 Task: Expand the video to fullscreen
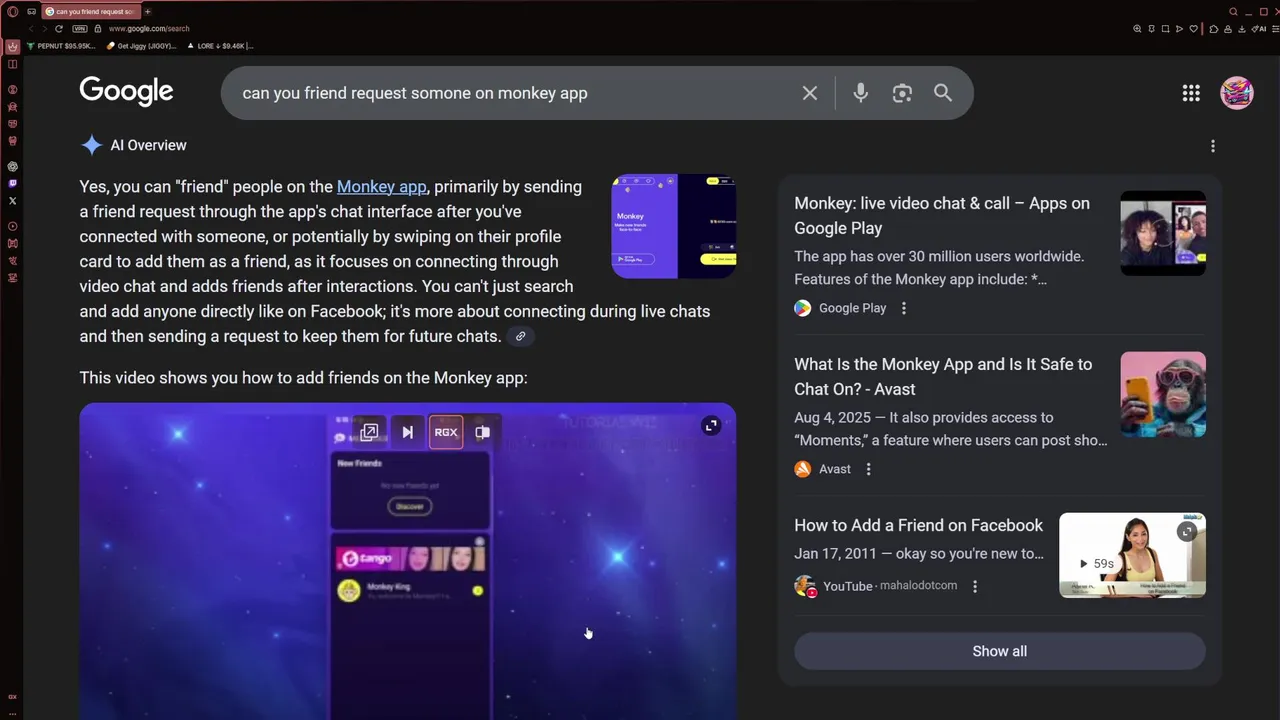click(711, 426)
